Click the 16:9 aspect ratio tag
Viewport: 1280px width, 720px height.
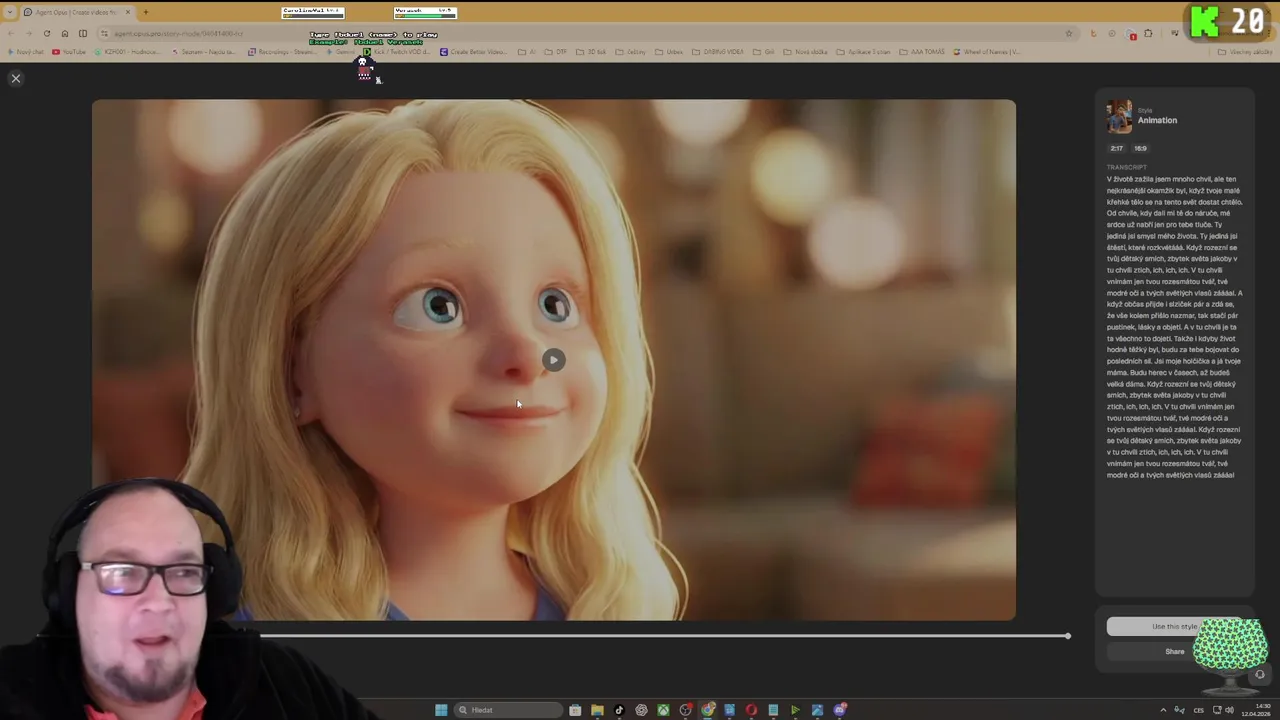(x=1140, y=148)
